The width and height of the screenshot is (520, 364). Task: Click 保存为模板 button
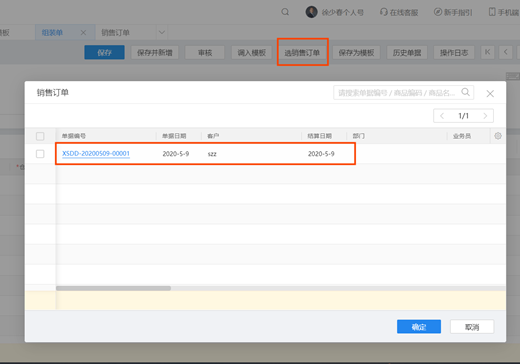click(x=356, y=53)
